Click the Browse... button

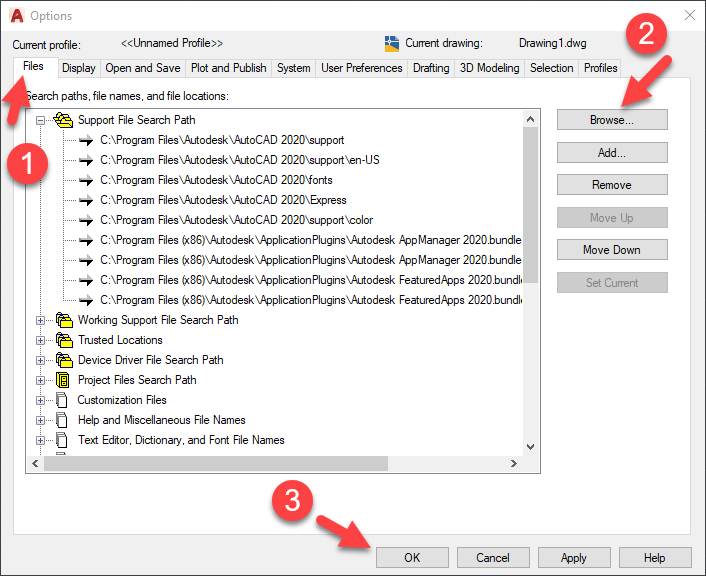tap(612, 120)
